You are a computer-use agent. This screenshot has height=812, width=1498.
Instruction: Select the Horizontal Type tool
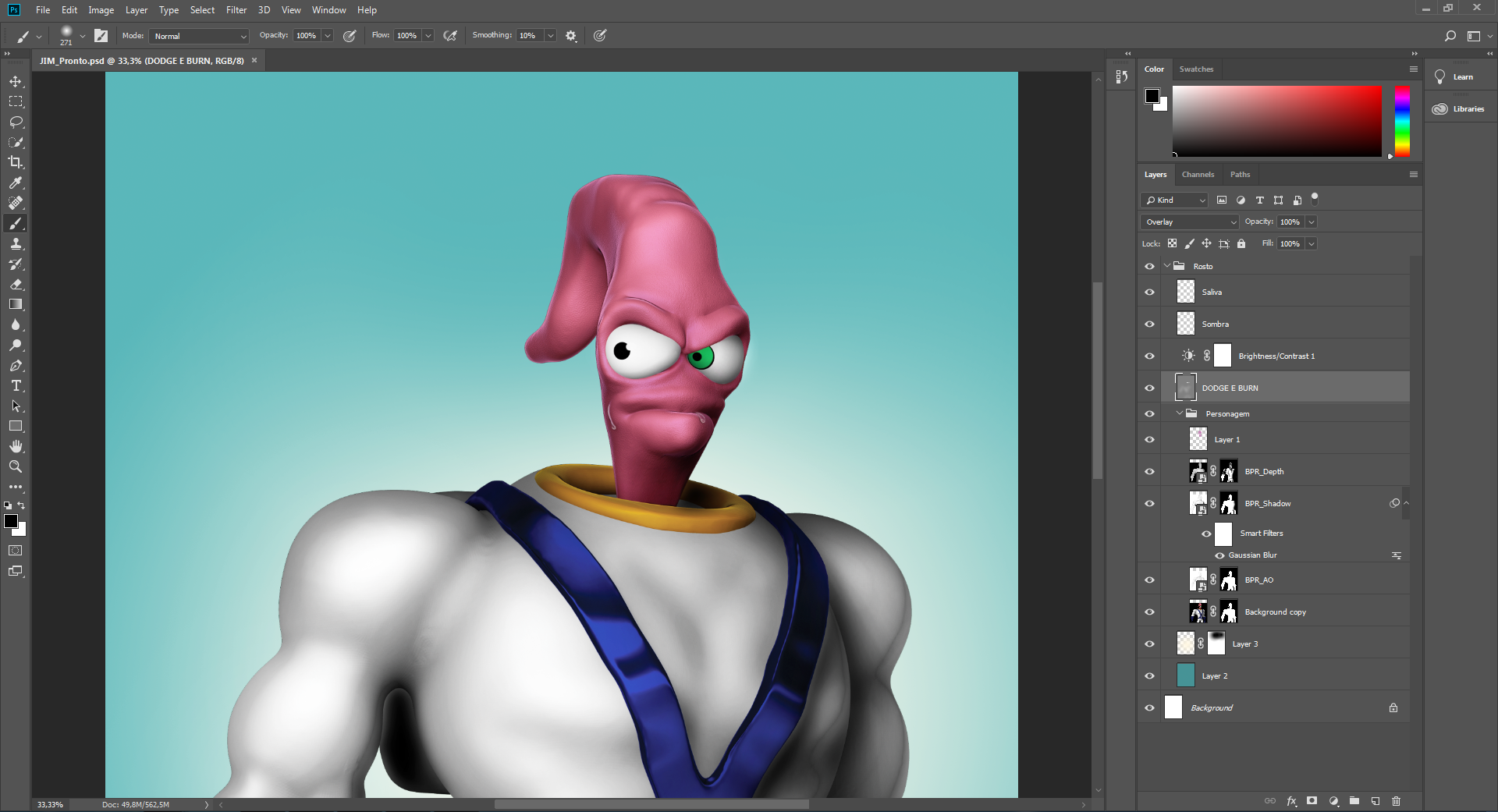click(x=16, y=385)
